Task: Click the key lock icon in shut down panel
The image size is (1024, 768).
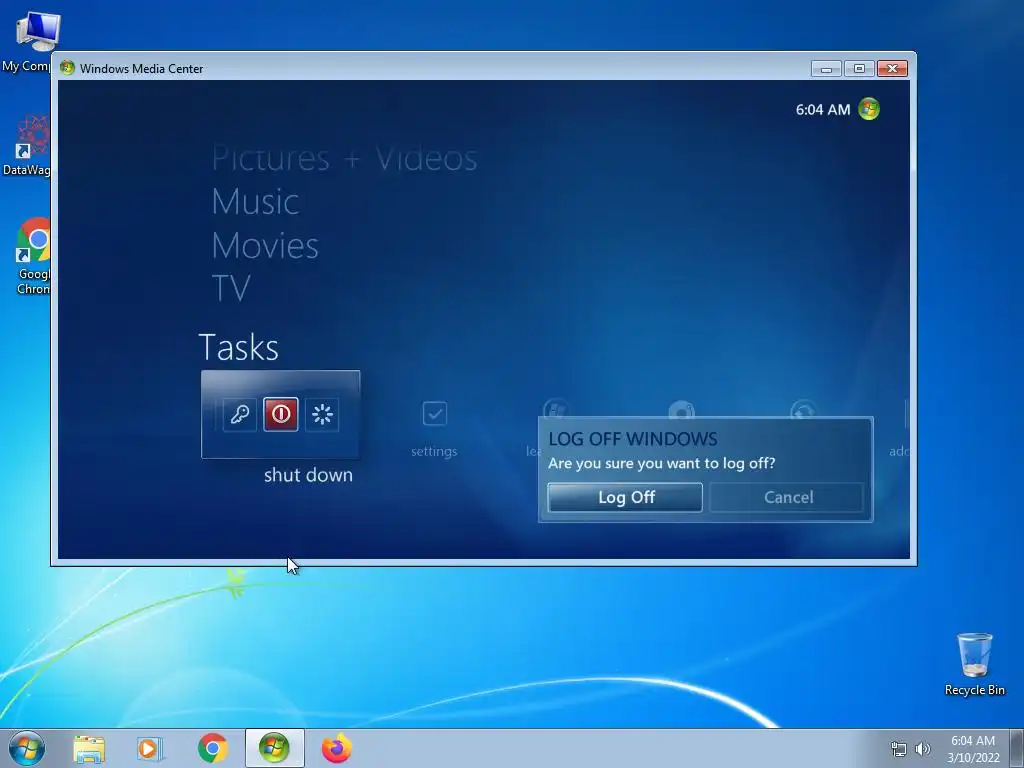Action: click(x=240, y=414)
